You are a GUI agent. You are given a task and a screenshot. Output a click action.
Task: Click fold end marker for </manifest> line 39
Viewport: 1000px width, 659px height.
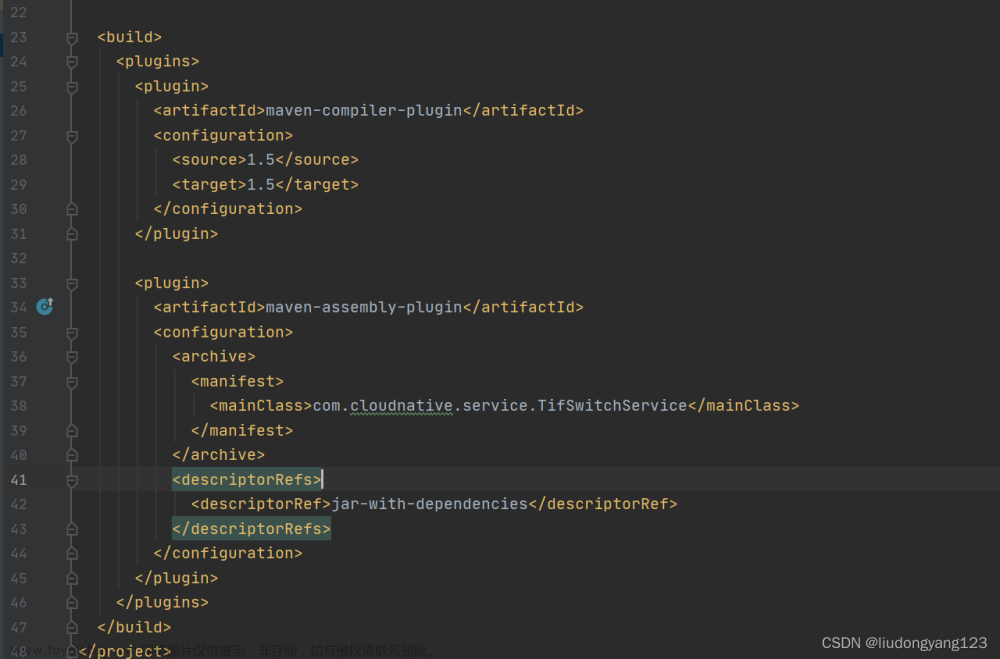pyautogui.click(x=72, y=431)
